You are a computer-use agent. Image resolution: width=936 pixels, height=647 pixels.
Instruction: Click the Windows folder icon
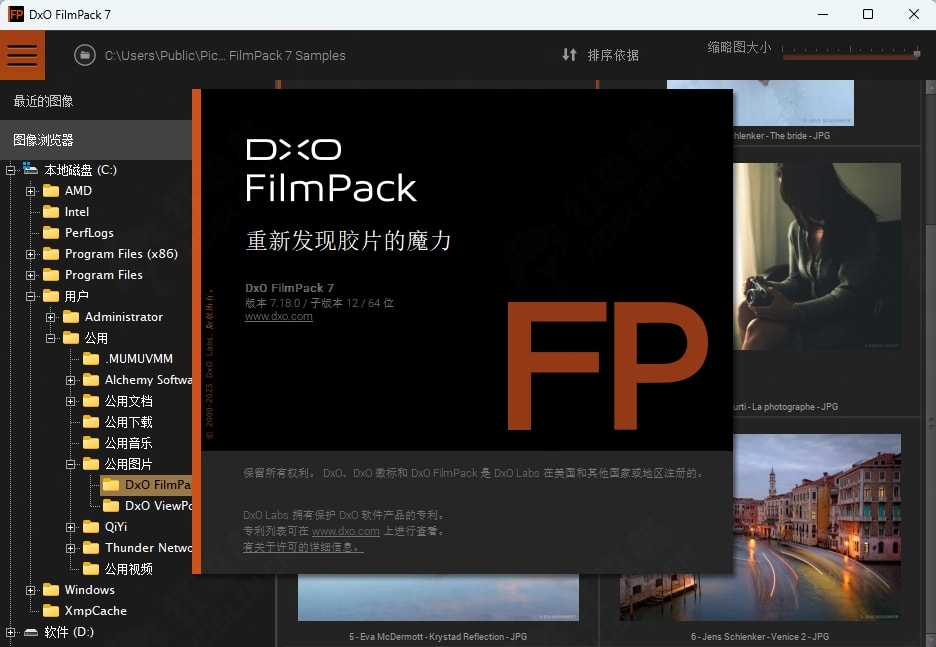49,589
